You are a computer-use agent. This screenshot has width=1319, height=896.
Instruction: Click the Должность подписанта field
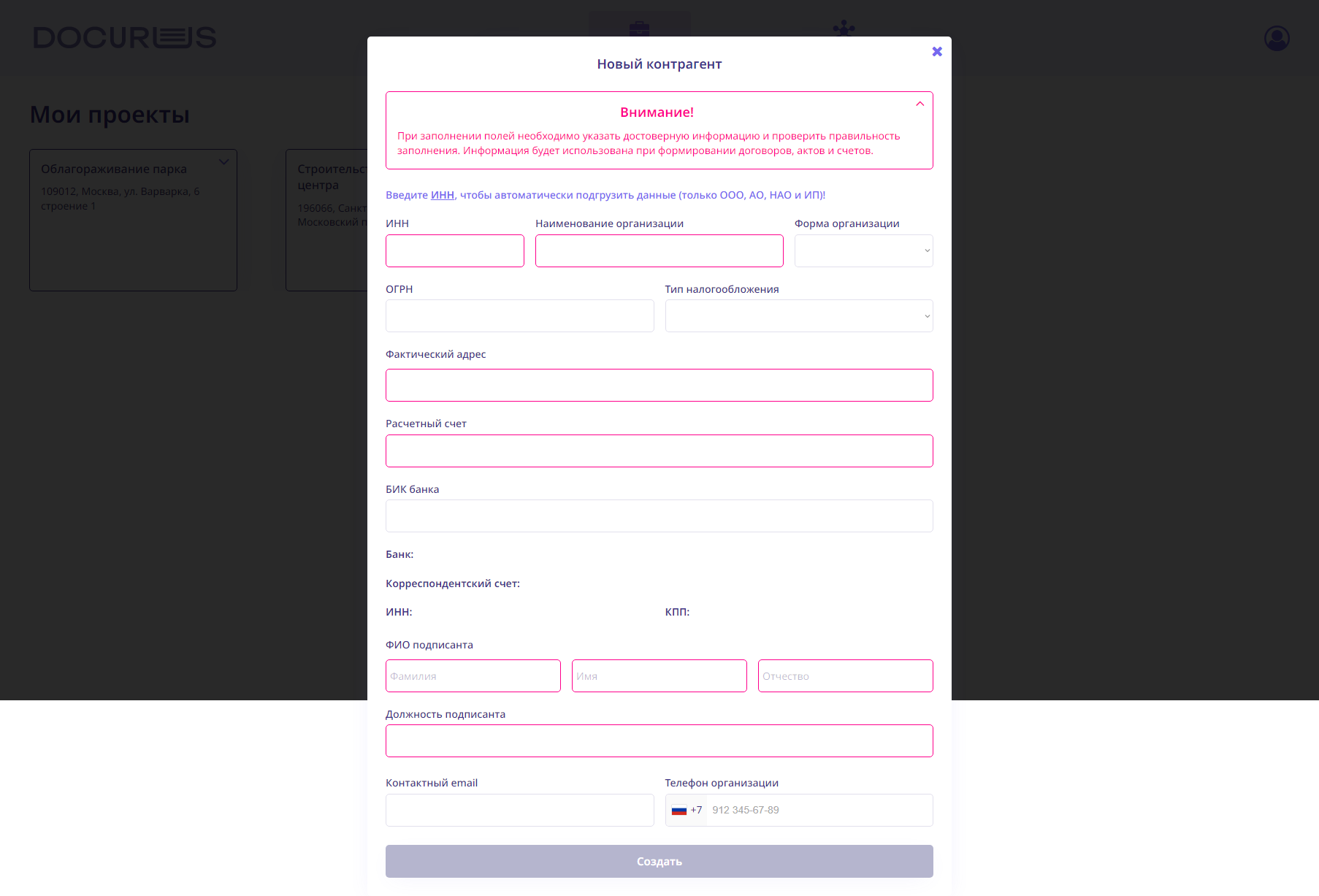659,740
